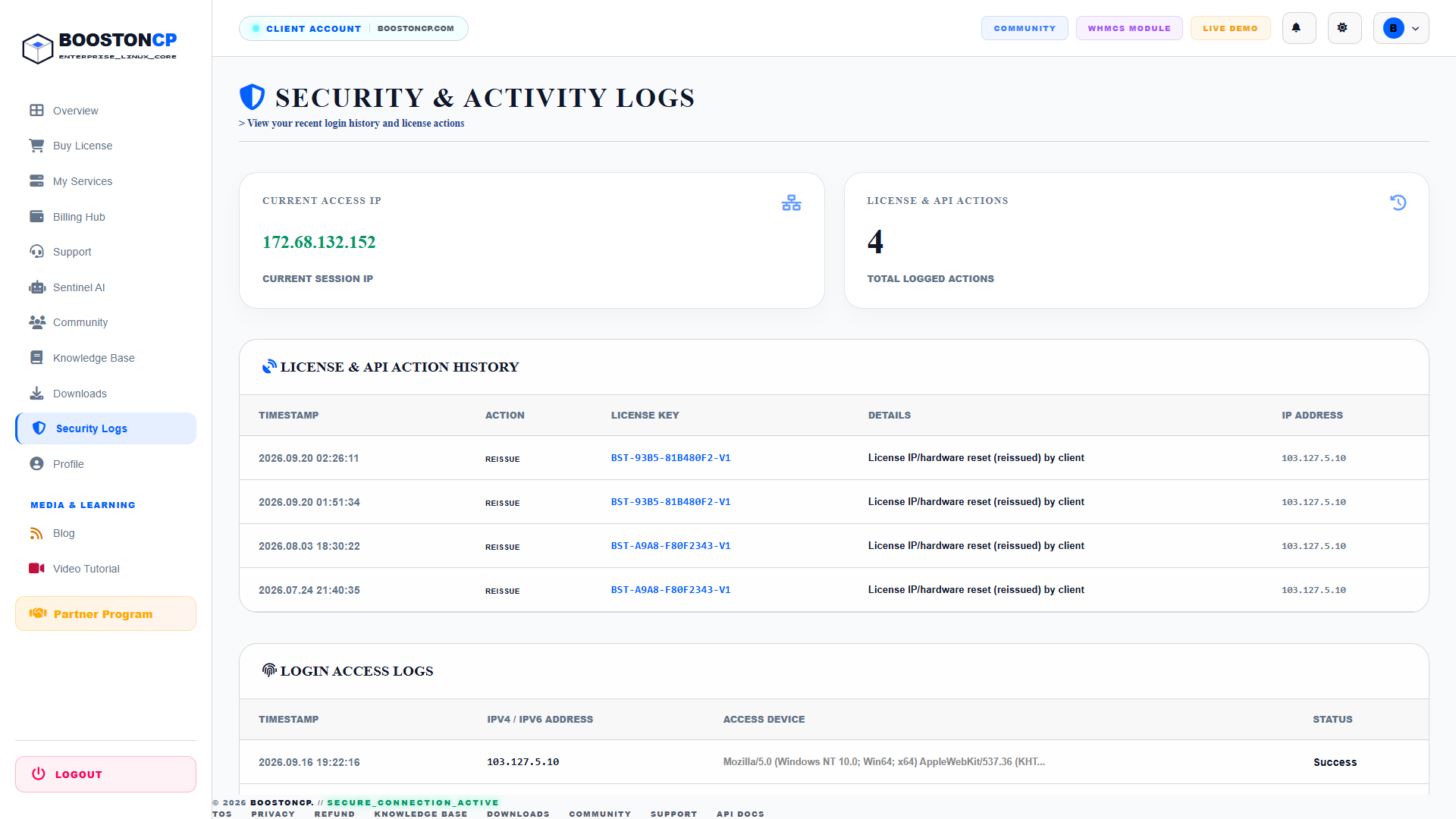Open license key on 02:26:11 row

point(670,458)
